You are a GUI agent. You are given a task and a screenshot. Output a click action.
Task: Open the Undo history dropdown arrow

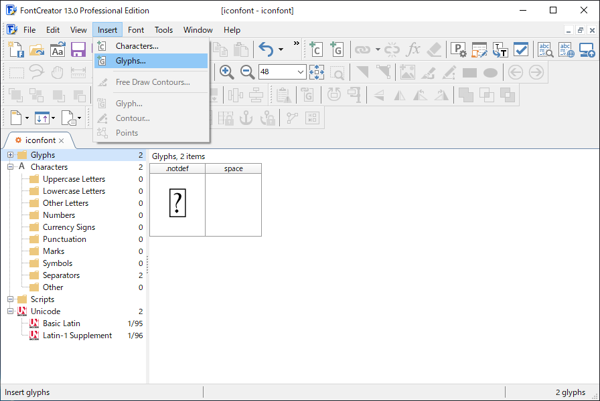point(281,49)
